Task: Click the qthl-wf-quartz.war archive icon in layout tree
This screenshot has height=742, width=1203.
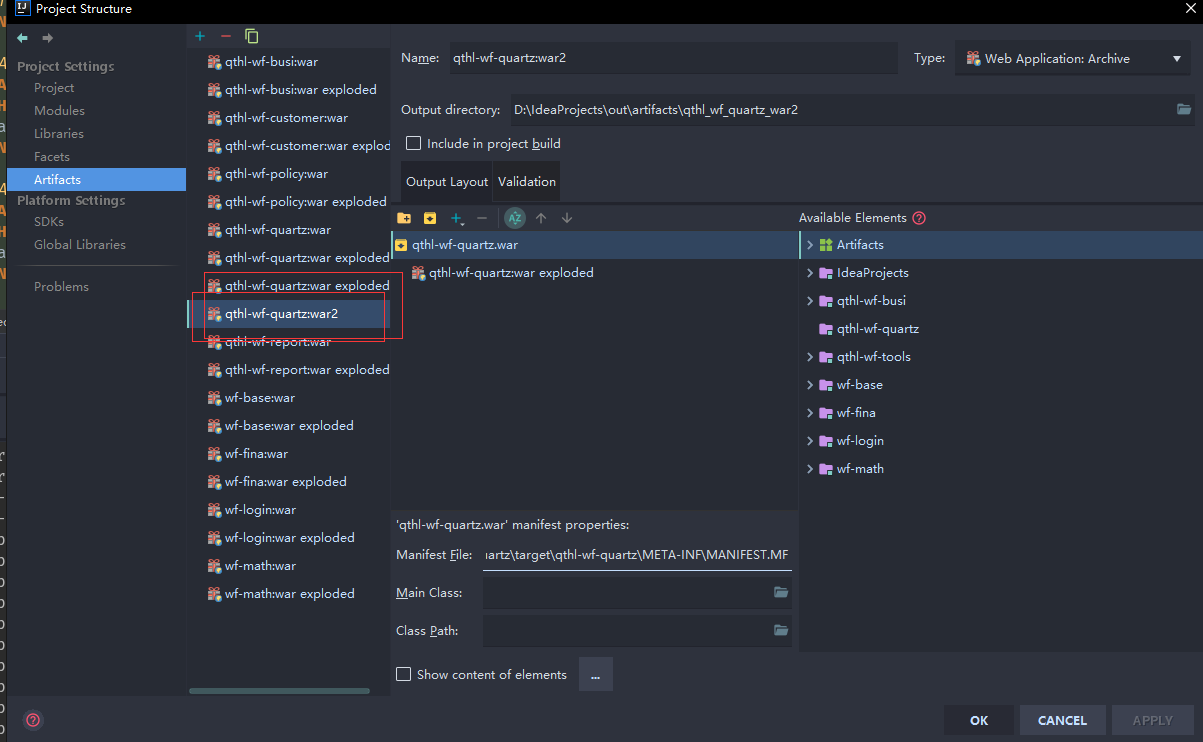Action: pos(401,245)
